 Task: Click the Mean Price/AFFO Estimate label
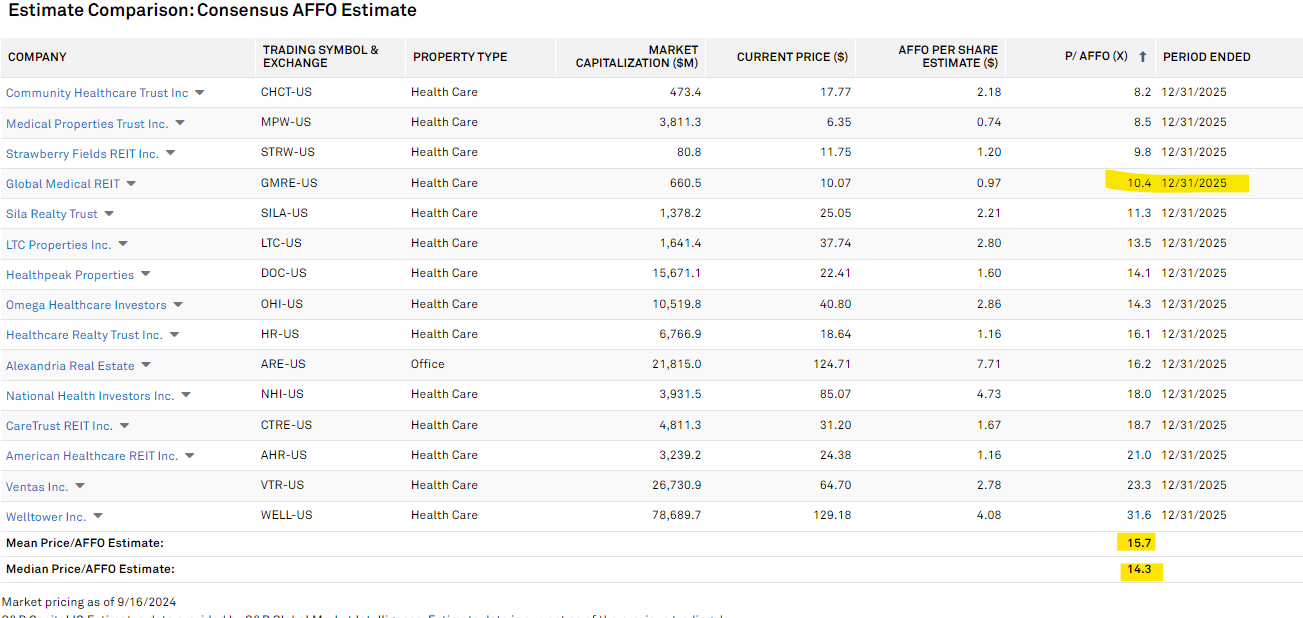coord(85,543)
